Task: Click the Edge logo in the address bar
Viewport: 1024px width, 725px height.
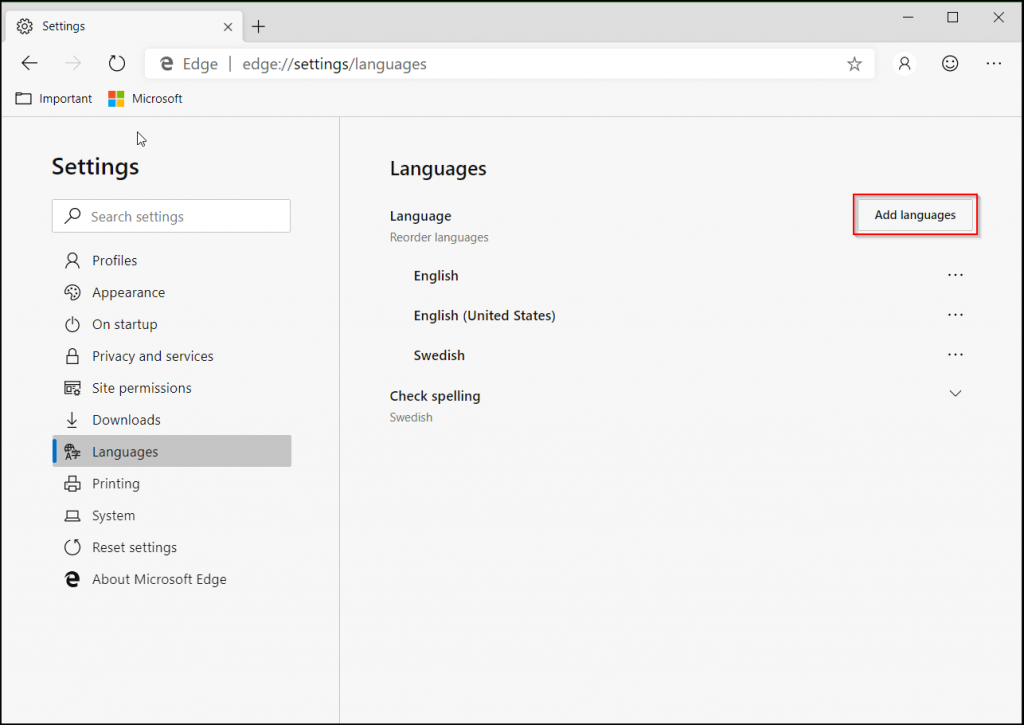Action: [166, 63]
